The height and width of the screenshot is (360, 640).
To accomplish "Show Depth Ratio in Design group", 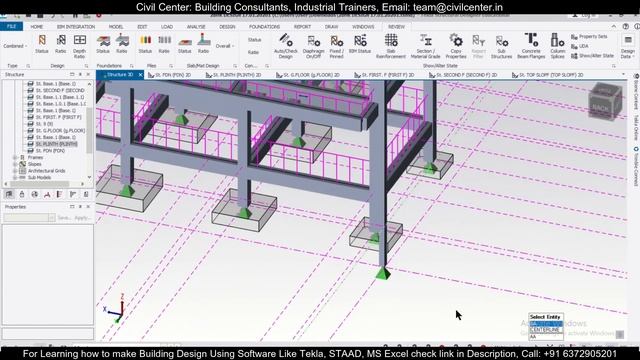I will pyautogui.click(x=80, y=46).
